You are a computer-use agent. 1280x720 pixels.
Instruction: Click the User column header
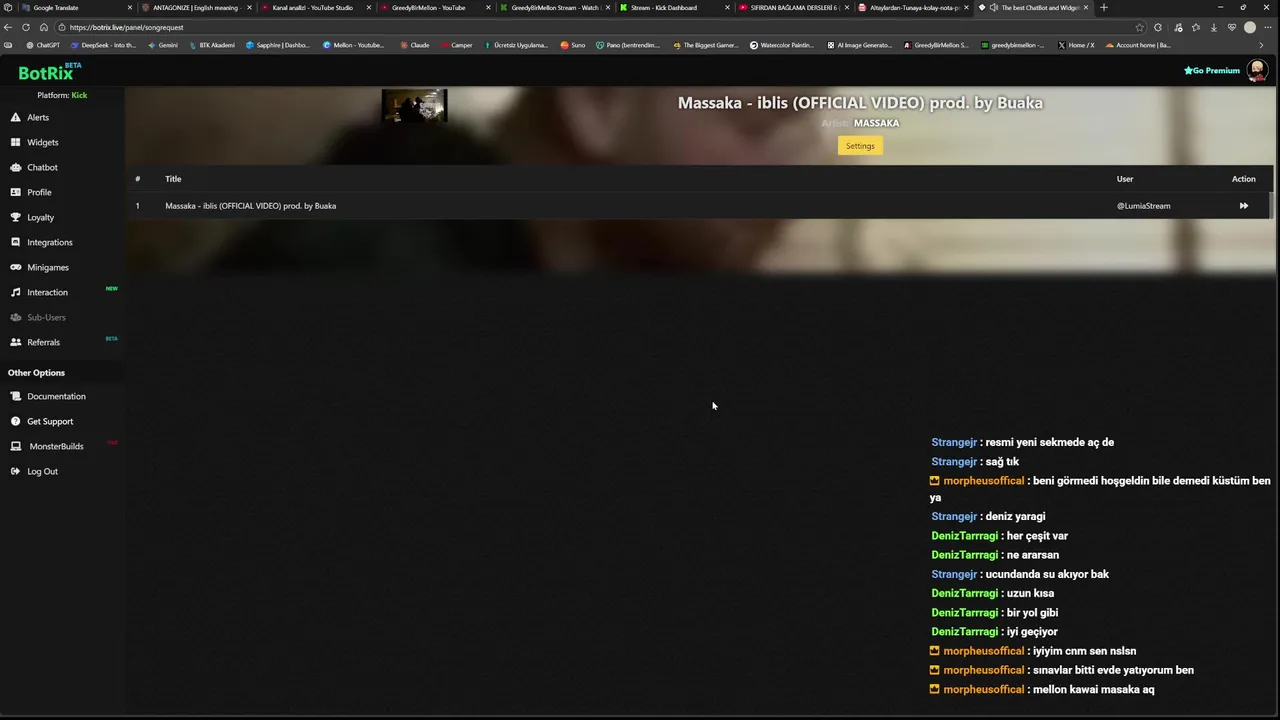[x=1125, y=179]
